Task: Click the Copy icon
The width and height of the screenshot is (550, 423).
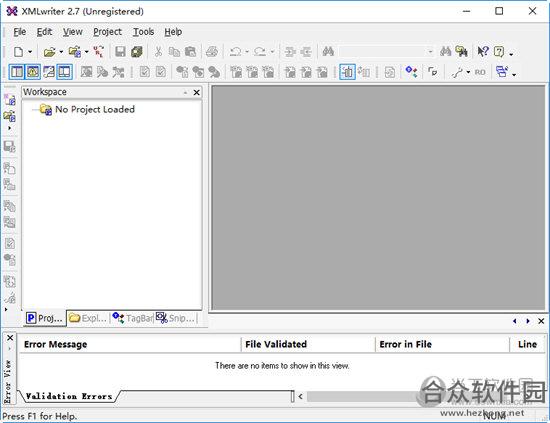Action: (x=174, y=52)
